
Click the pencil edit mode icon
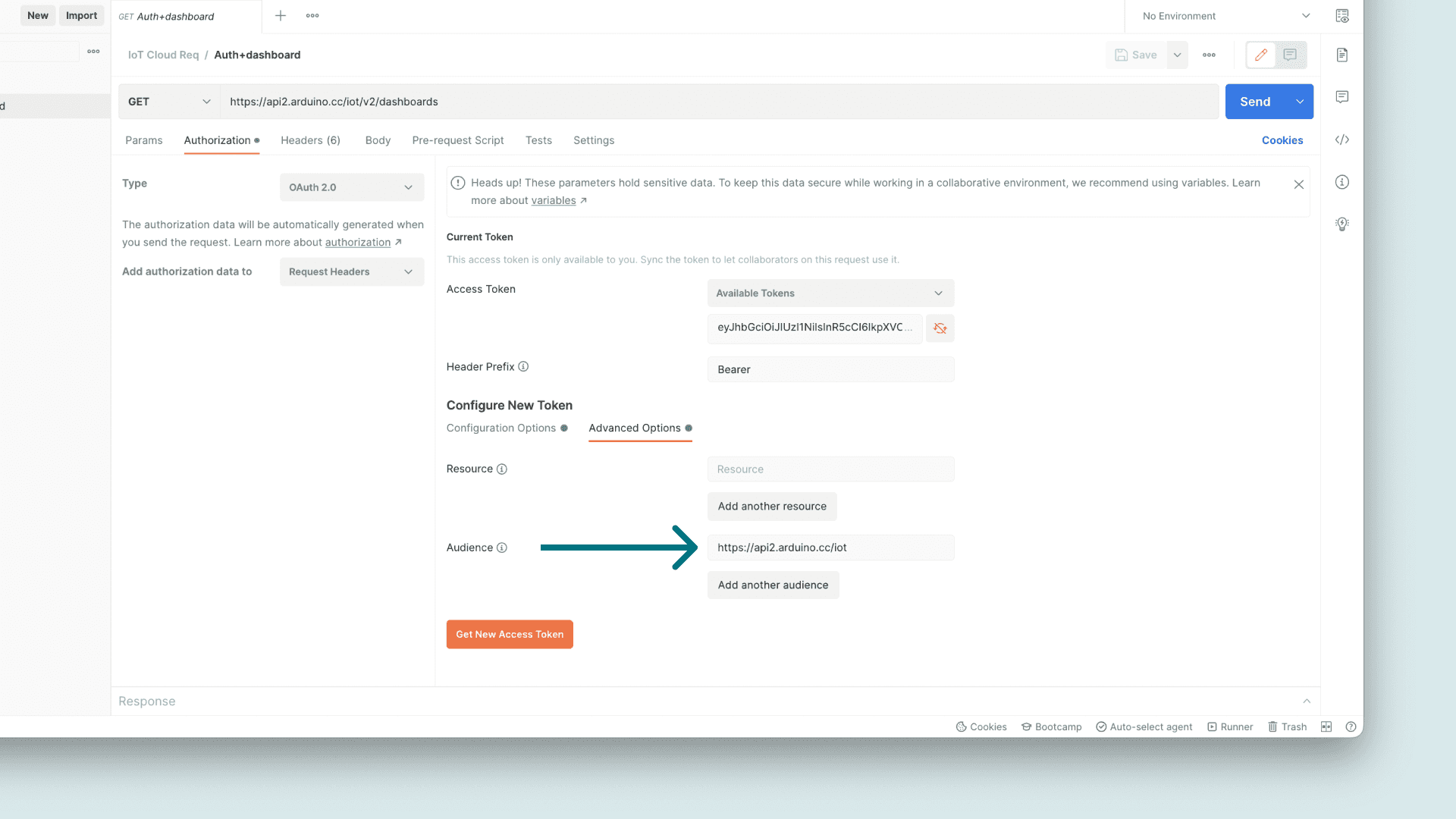pos(1261,55)
